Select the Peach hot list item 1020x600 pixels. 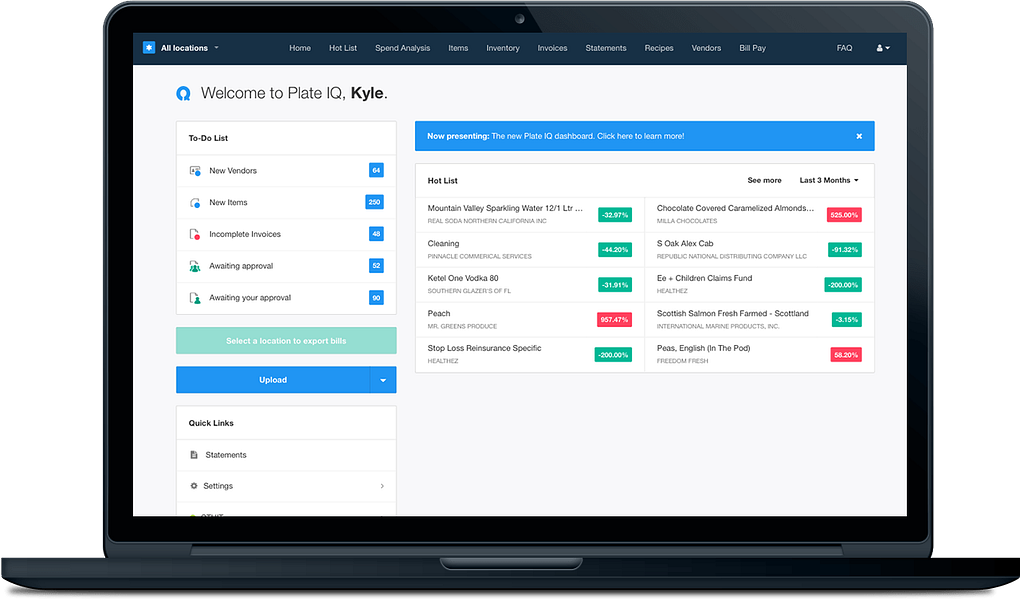(x=530, y=320)
